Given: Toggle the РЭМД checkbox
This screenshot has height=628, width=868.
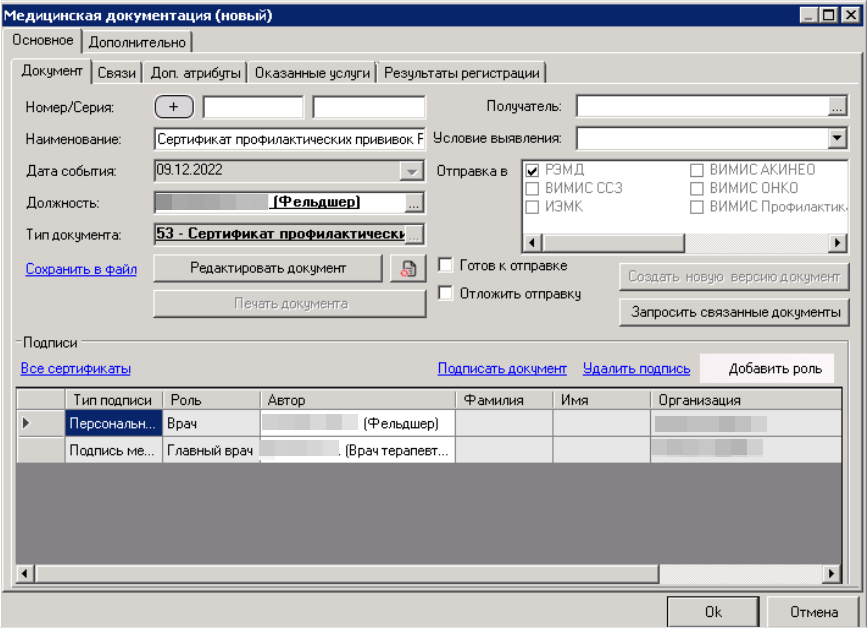Looking at the screenshot, I should pyautogui.click(x=532, y=171).
